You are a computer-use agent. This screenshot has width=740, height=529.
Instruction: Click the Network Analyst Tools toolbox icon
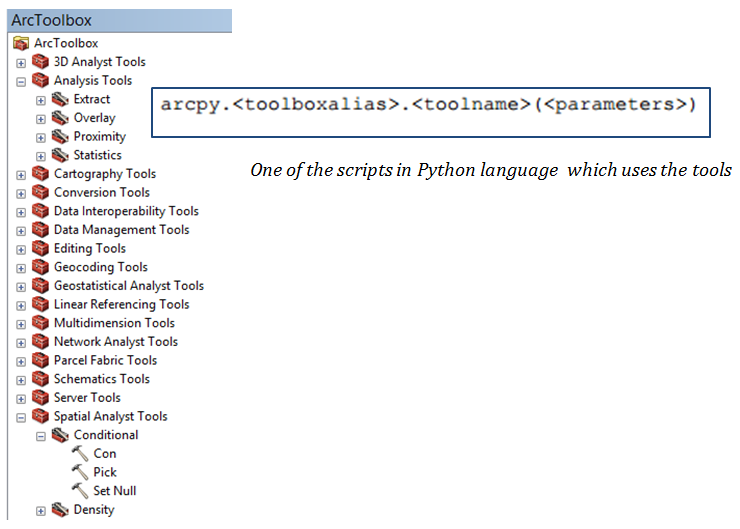coord(40,342)
